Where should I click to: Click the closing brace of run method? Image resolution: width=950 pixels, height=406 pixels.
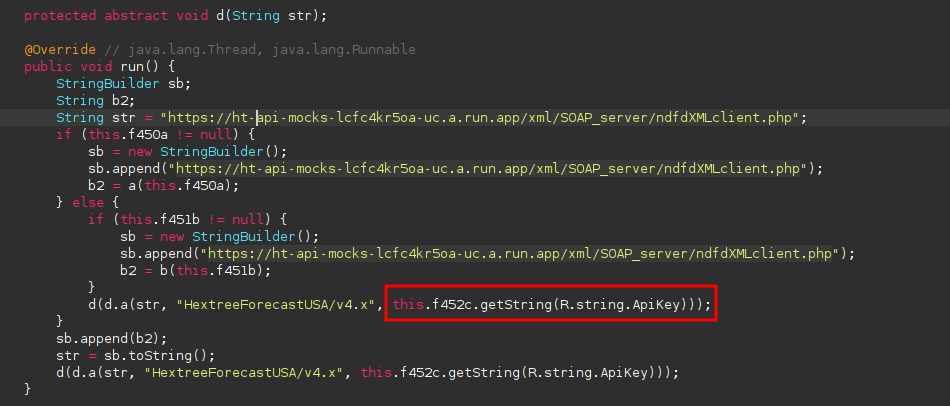[x=28, y=389]
